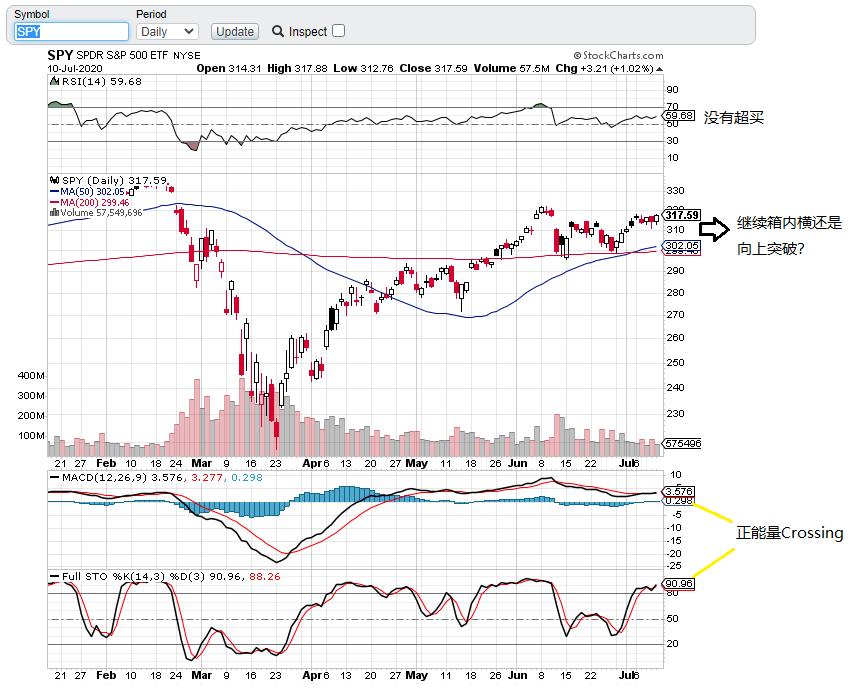Click the Low 312.76 header value

[x=363, y=69]
